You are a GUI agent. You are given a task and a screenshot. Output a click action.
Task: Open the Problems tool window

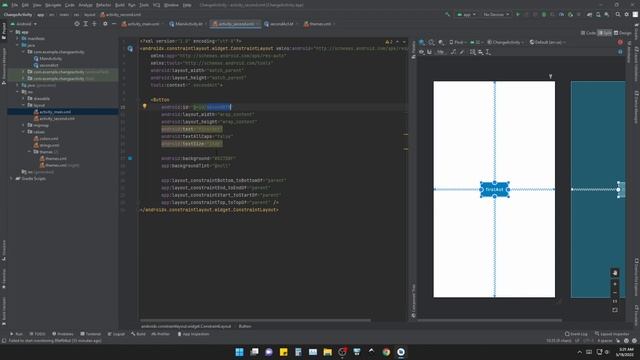pyautogui.click(x=63, y=334)
